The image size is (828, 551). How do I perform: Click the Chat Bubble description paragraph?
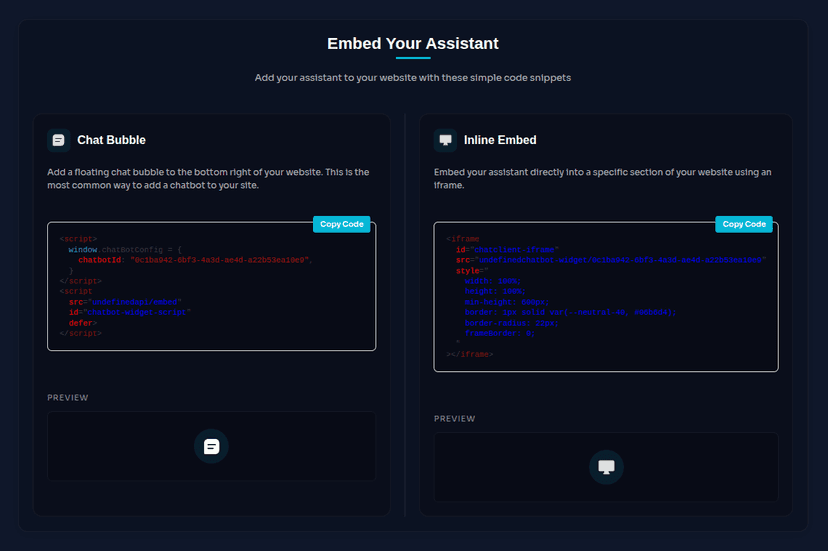coord(208,179)
